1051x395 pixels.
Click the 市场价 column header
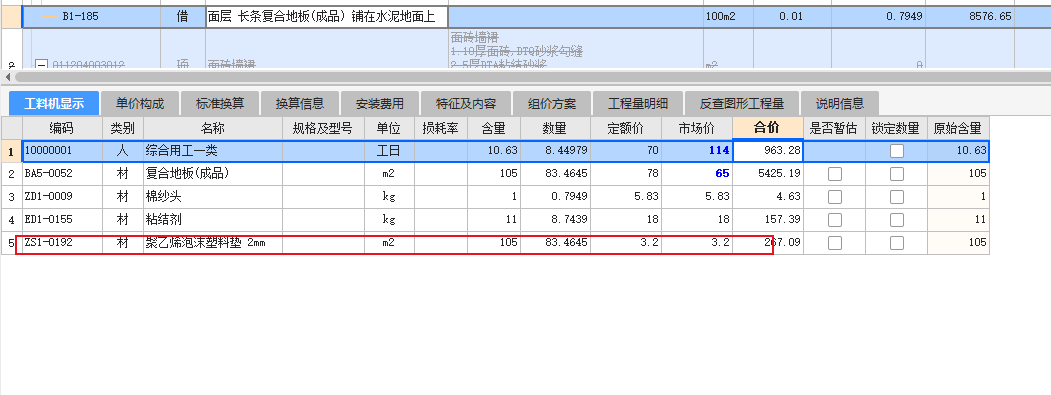pyautogui.click(x=697, y=127)
